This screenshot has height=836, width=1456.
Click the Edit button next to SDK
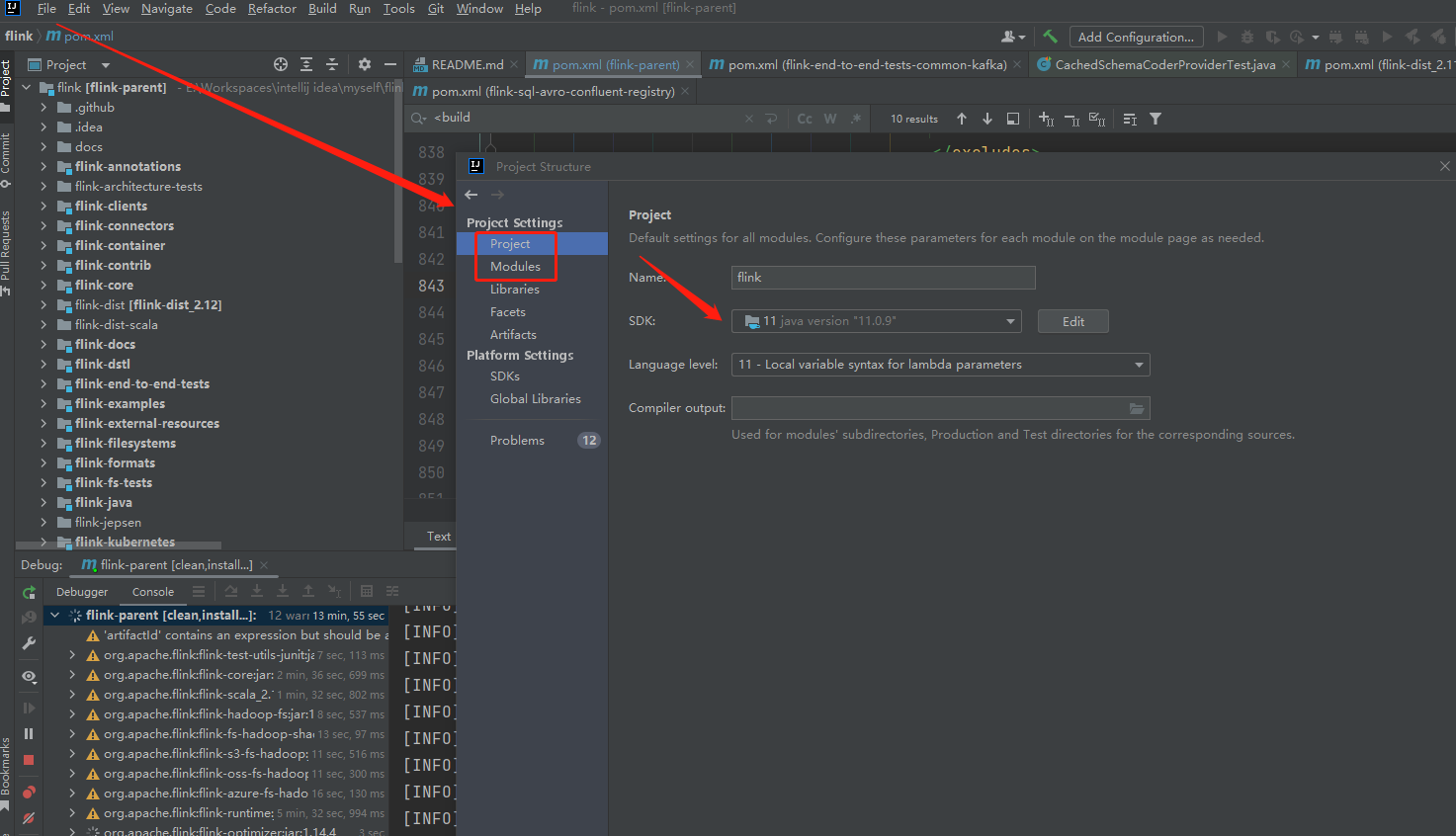pos(1073,321)
